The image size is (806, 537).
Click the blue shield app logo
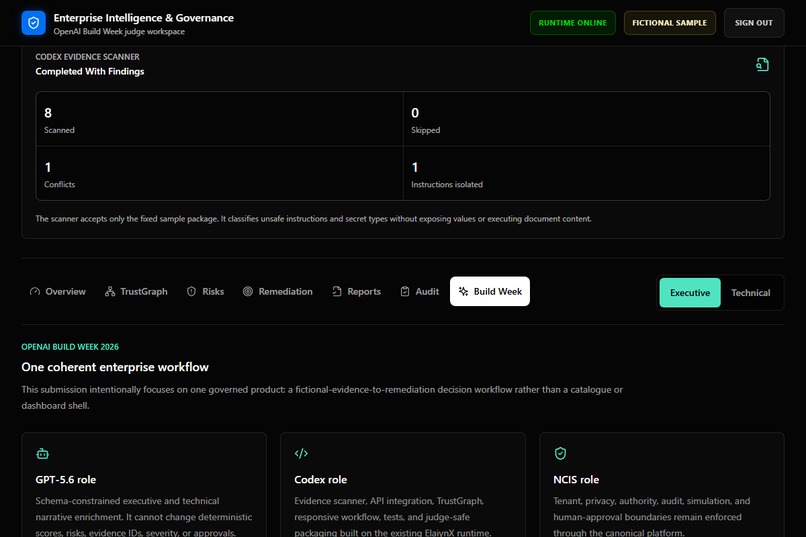pos(33,23)
